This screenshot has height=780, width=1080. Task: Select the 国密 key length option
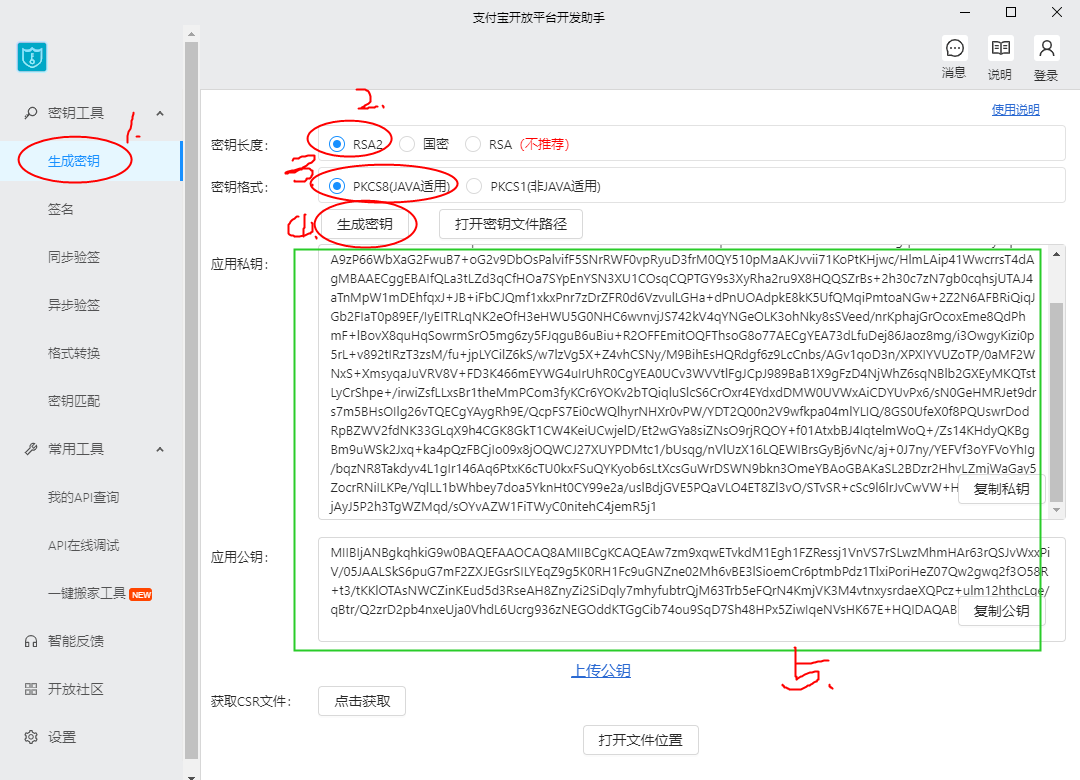pos(407,144)
